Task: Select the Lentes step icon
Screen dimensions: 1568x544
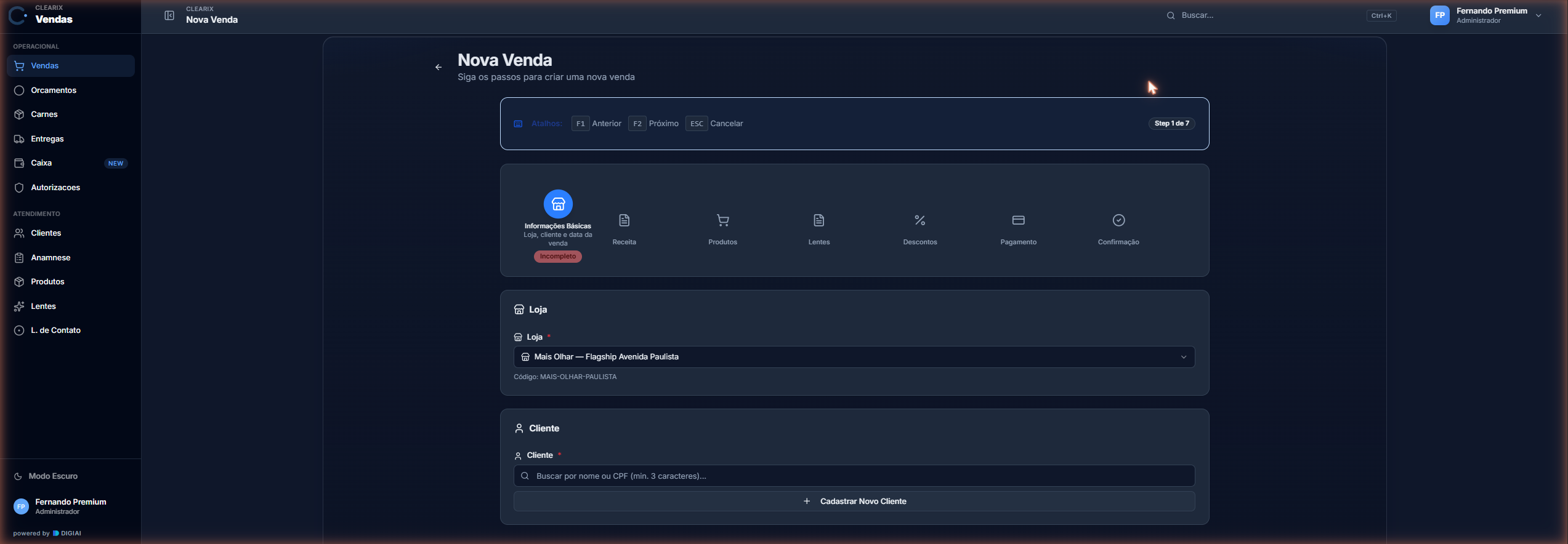Action: pos(818,220)
